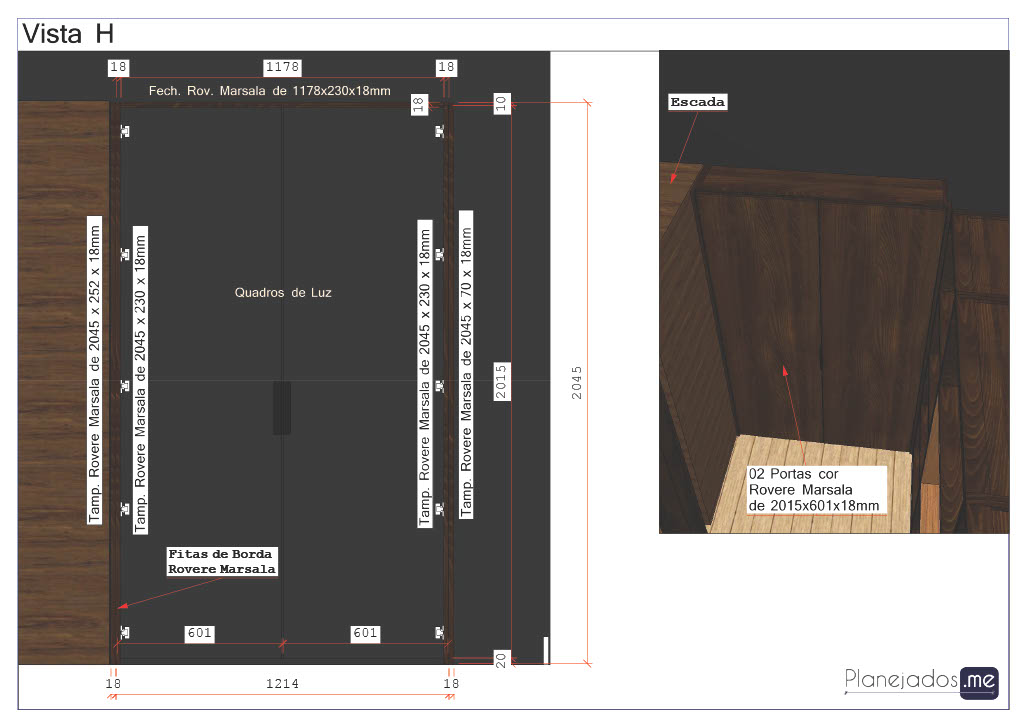Select the 2045 vertical height dimension
1024x726 pixels.
[576, 383]
